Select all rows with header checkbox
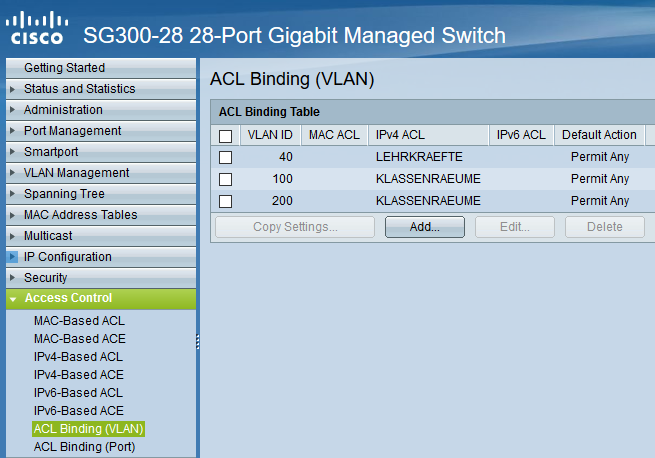Viewport: 655px width, 458px height. pos(226,136)
